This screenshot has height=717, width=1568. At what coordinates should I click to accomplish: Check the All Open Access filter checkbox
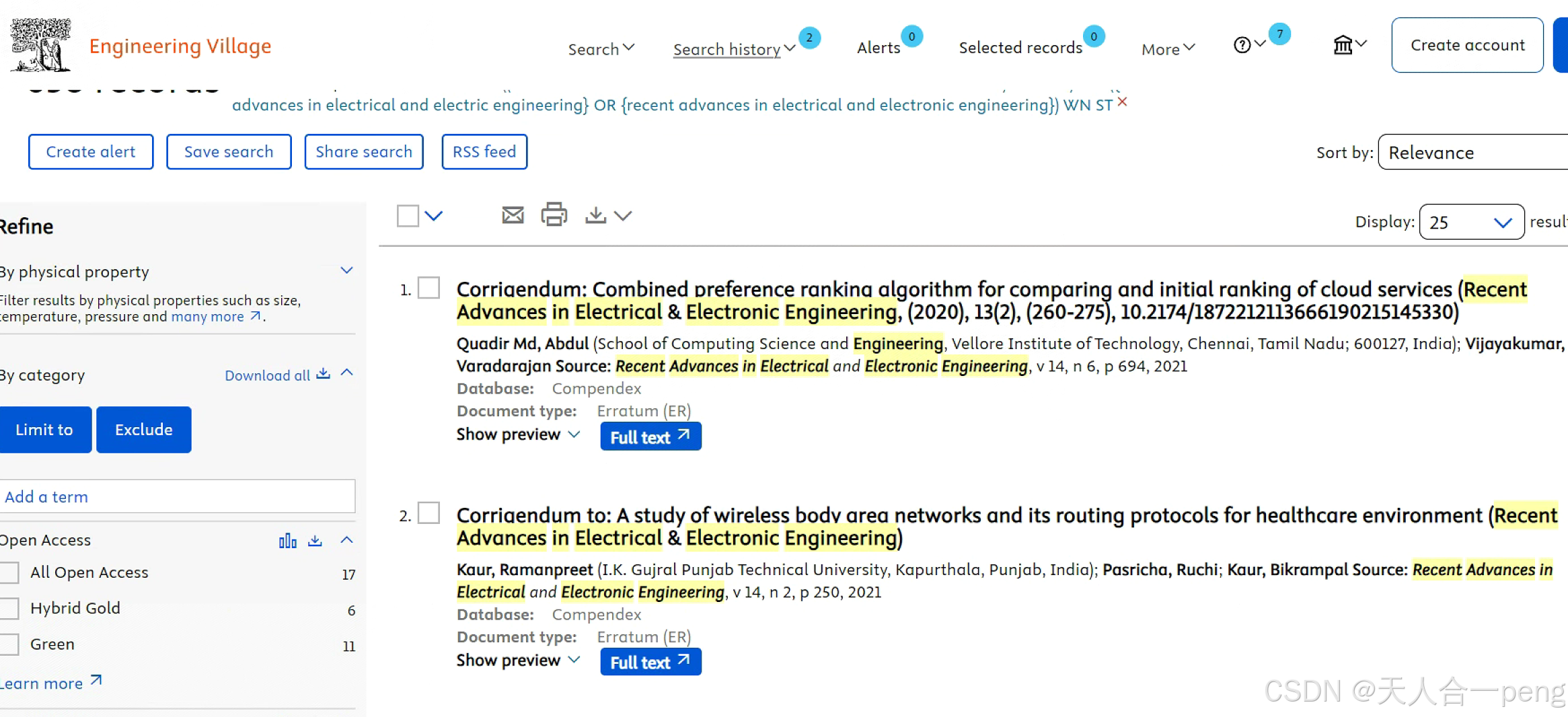[8, 572]
